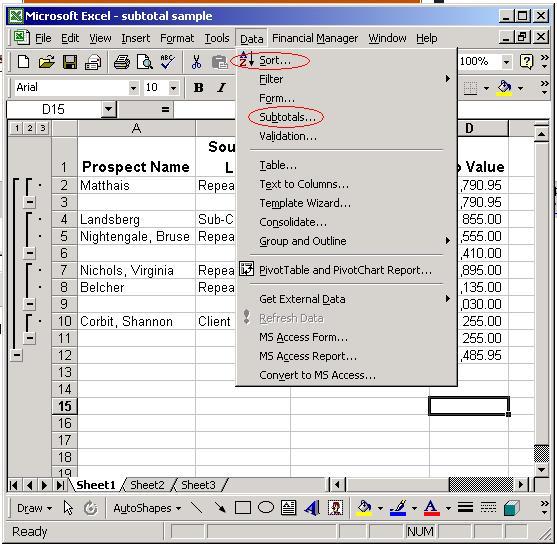Screen dimensions: 557x547
Task: Click the first sheet navigation button
Action: [14, 485]
